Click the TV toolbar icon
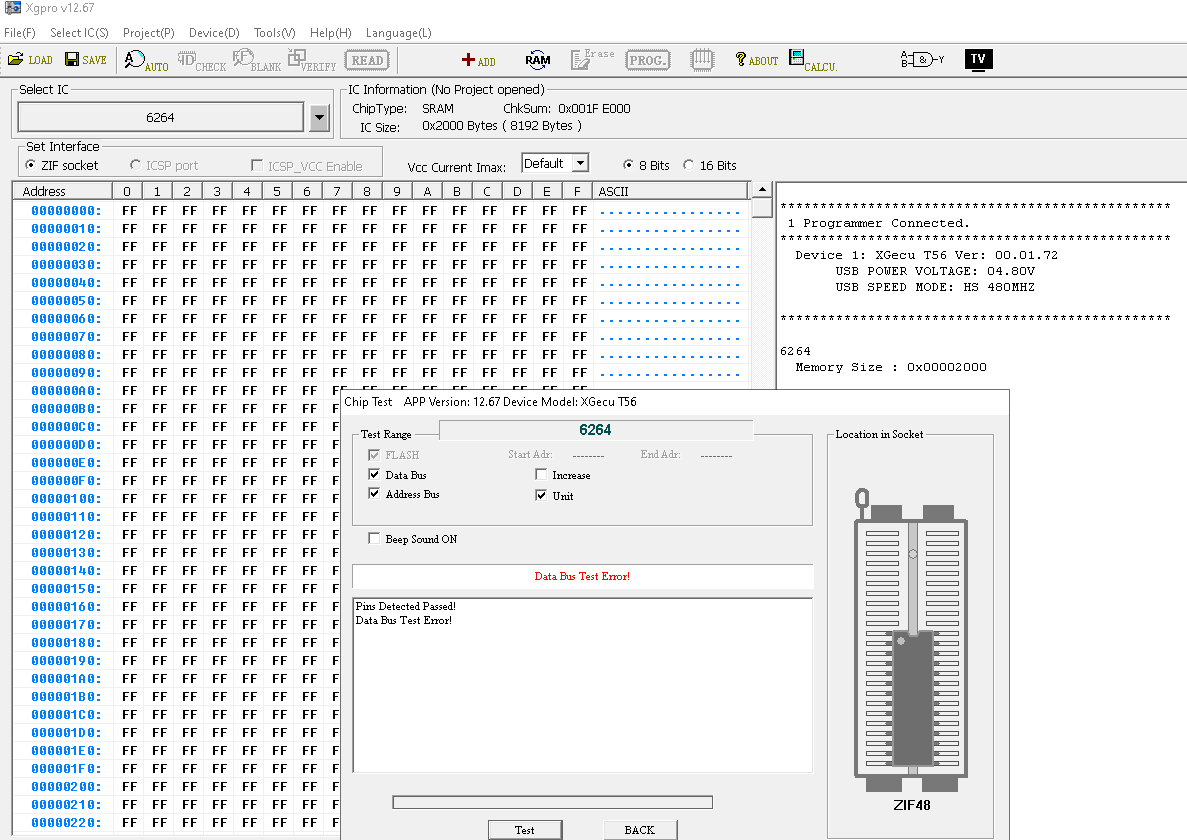 [978, 59]
